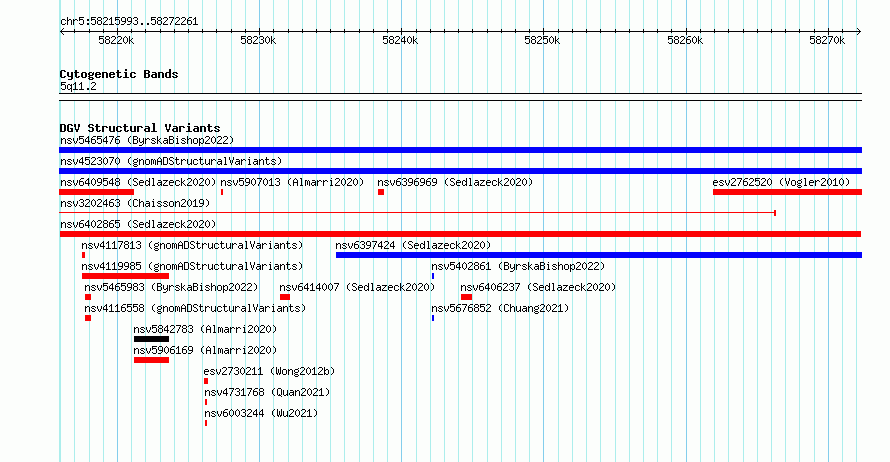Click the nsv6402865 (Sedlazeck2020) label
890x462 pixels.
[x=138, y=224]
